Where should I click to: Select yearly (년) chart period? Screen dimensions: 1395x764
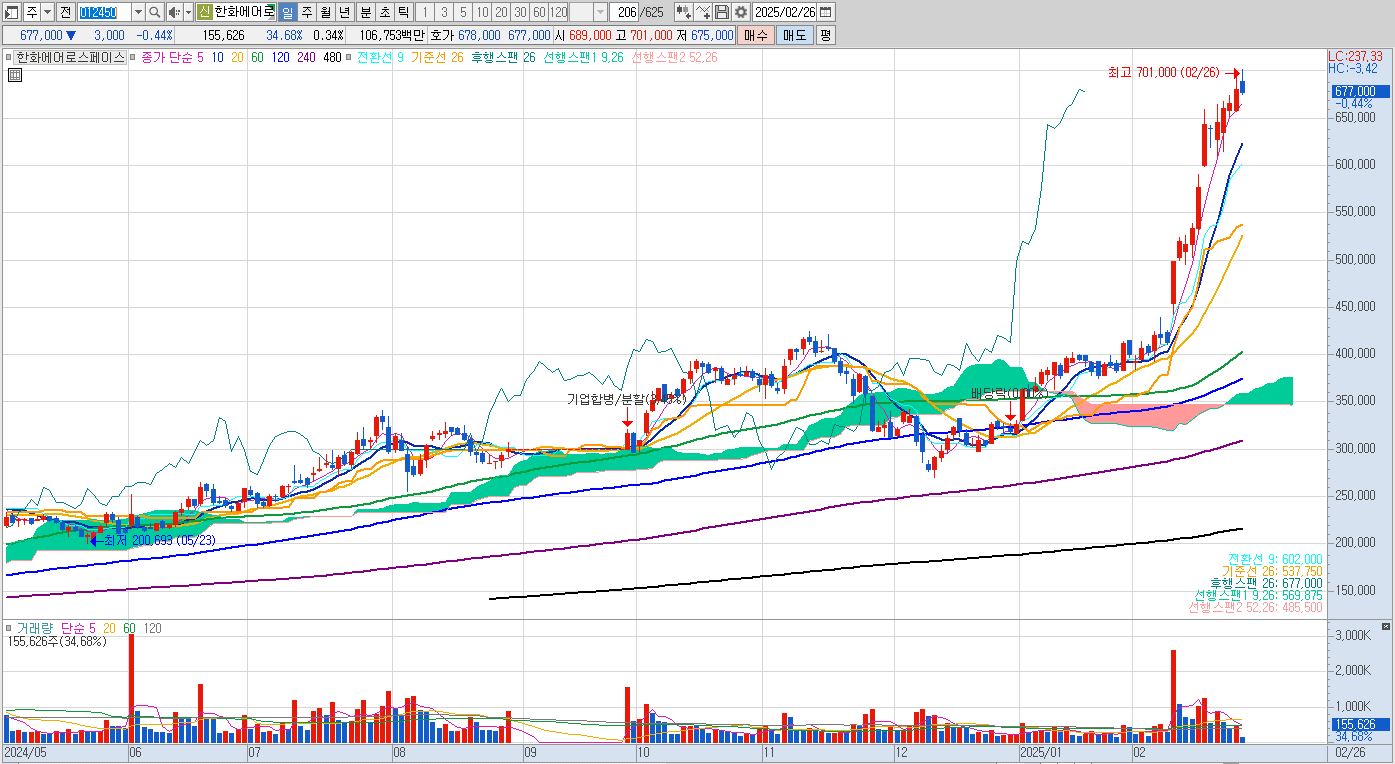tap(345, 12)
